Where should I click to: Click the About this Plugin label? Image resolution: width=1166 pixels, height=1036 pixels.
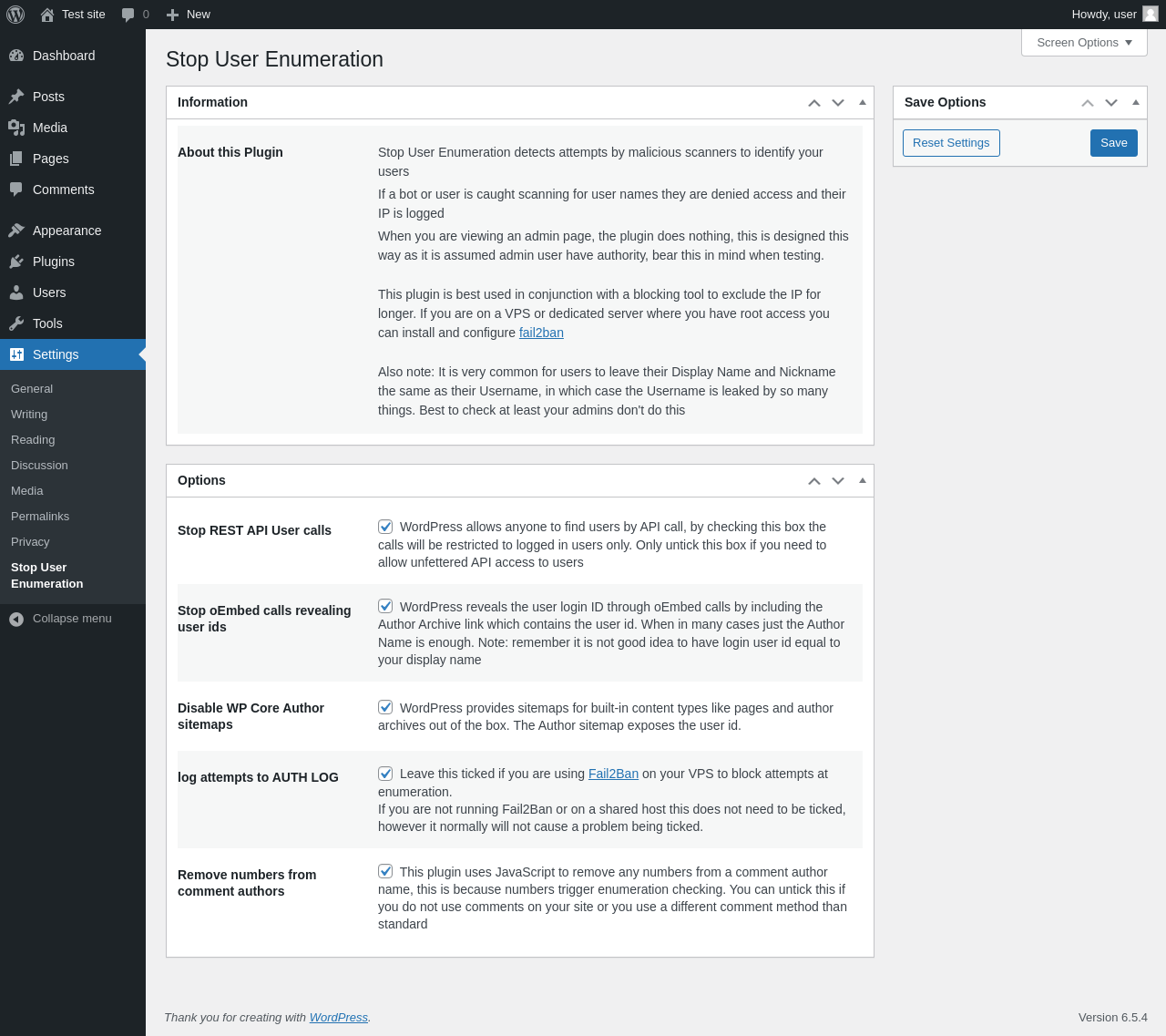pos(230,152)
